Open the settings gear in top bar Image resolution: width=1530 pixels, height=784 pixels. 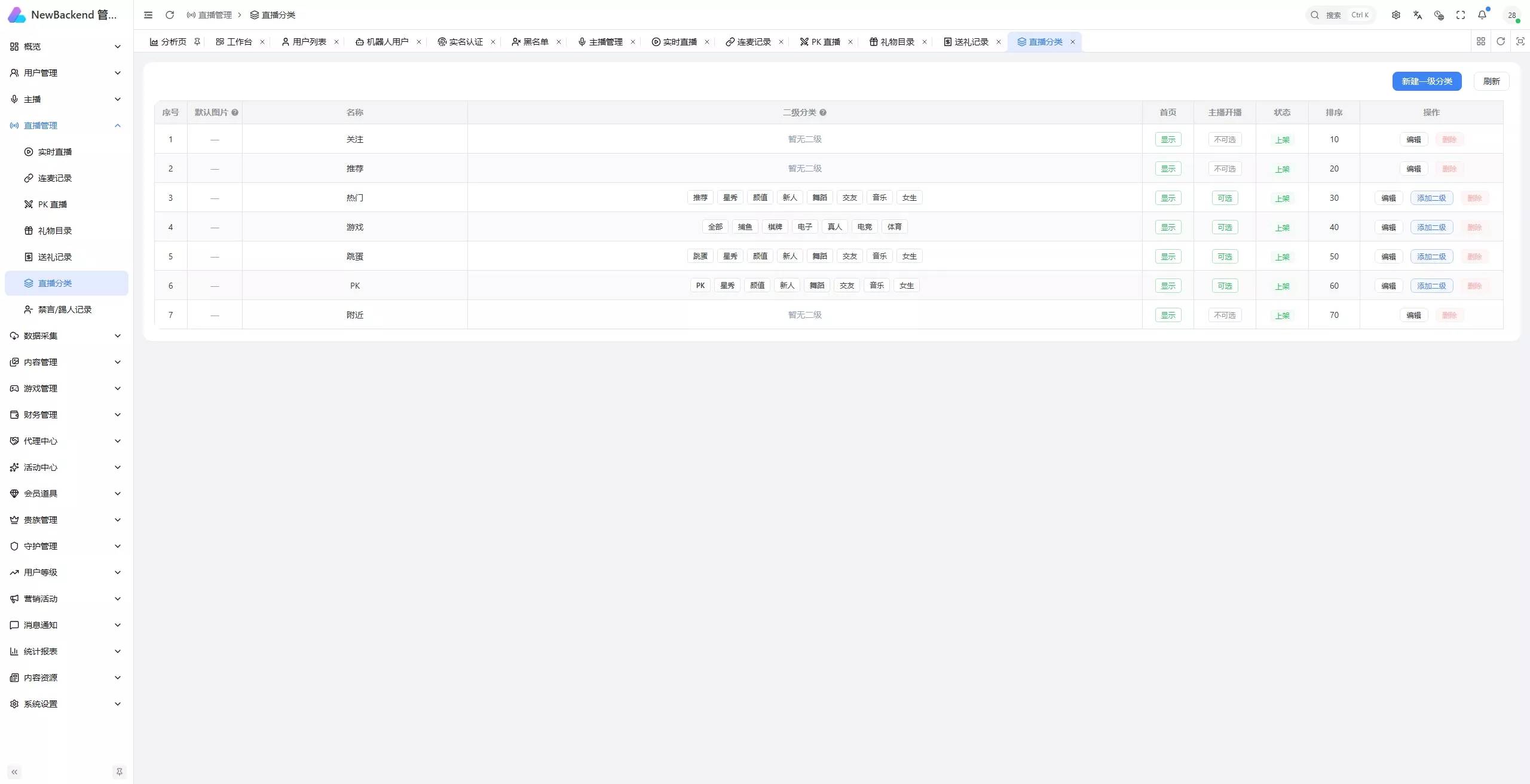point(1396,15)
